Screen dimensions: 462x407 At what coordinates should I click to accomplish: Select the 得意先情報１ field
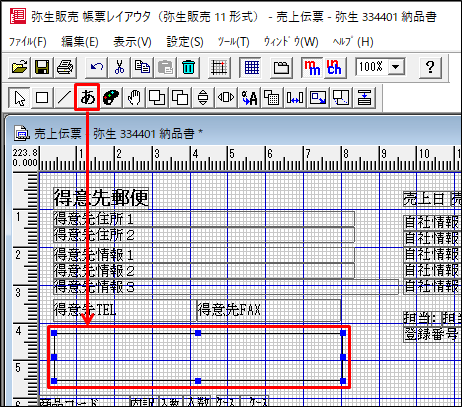coord(204,255)
